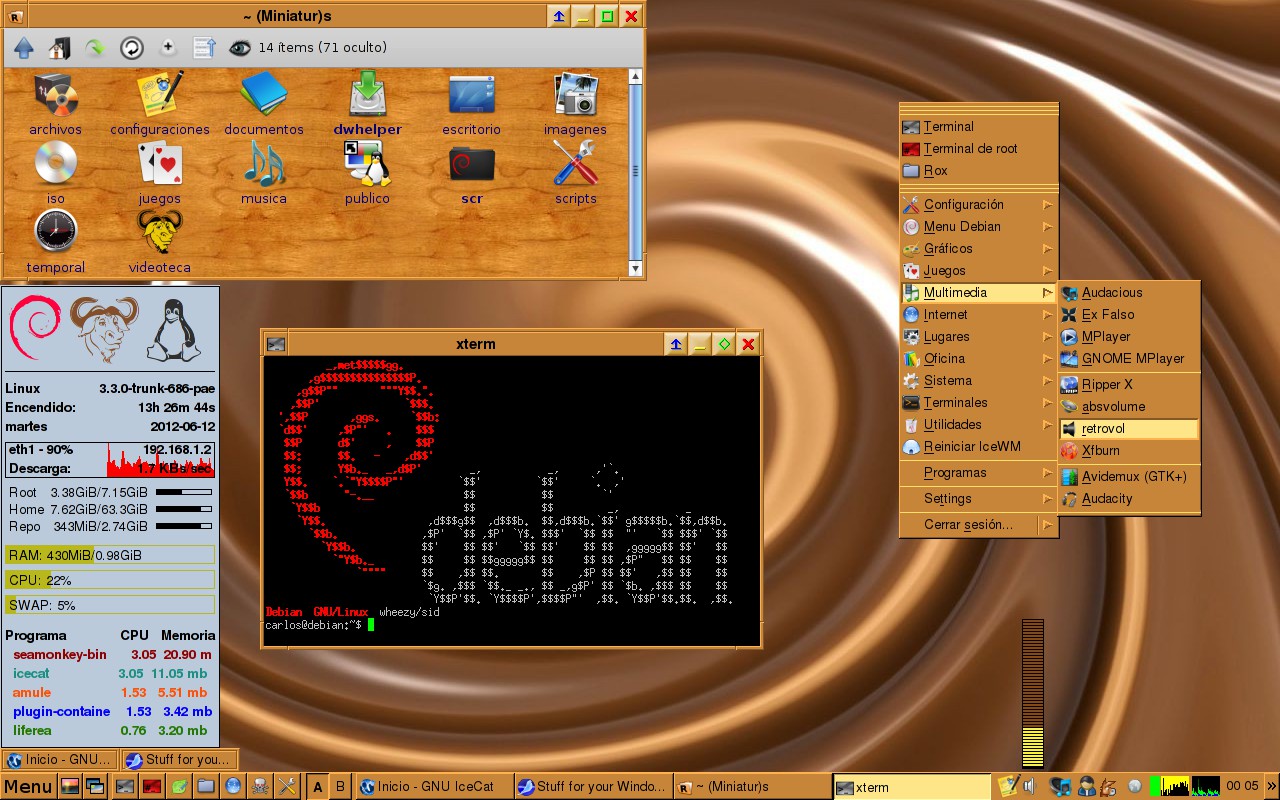This screenshot has height=800, width=1280.
Task: Open the dwhelper folder
Action: coord(368,104)
